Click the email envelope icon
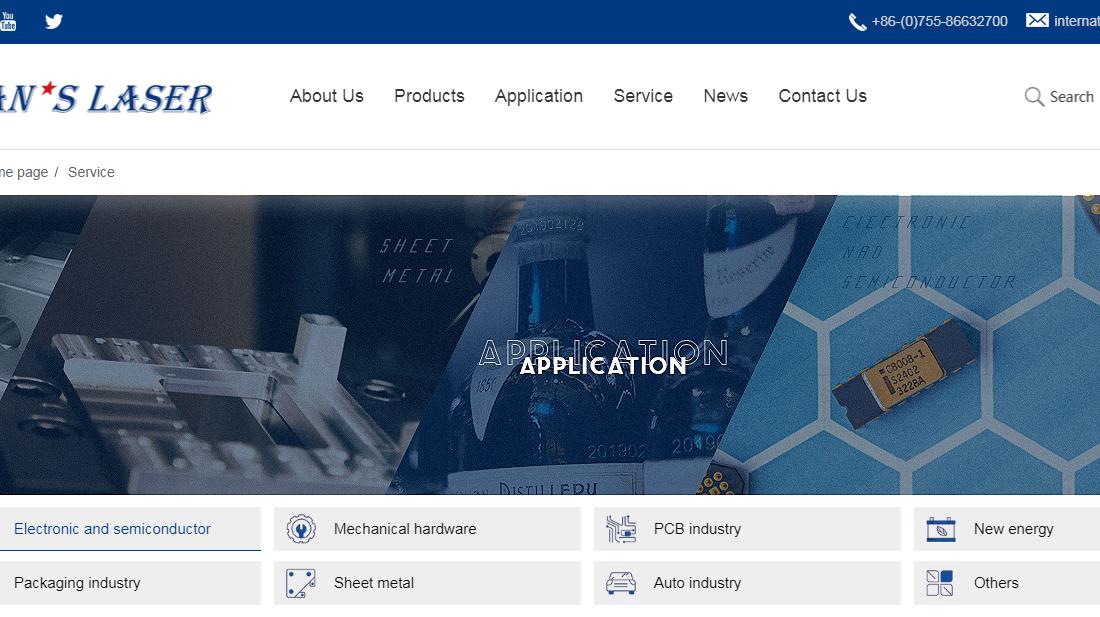The image size is (1100, 617). pyautogui.click(x=1037, y=20)
